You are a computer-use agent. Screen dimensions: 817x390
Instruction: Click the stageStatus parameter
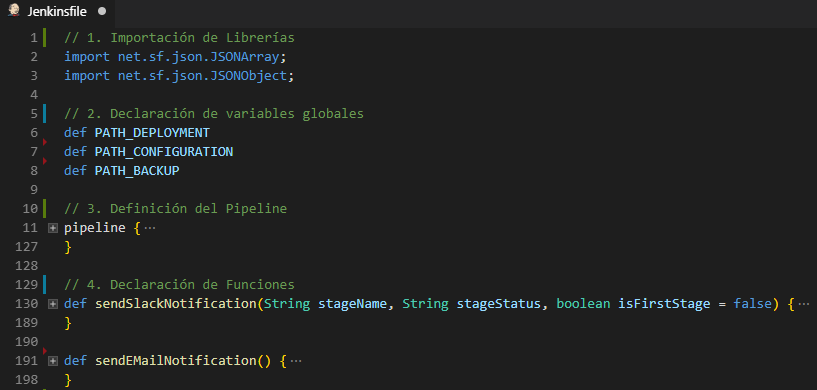[x=498, y=304]
